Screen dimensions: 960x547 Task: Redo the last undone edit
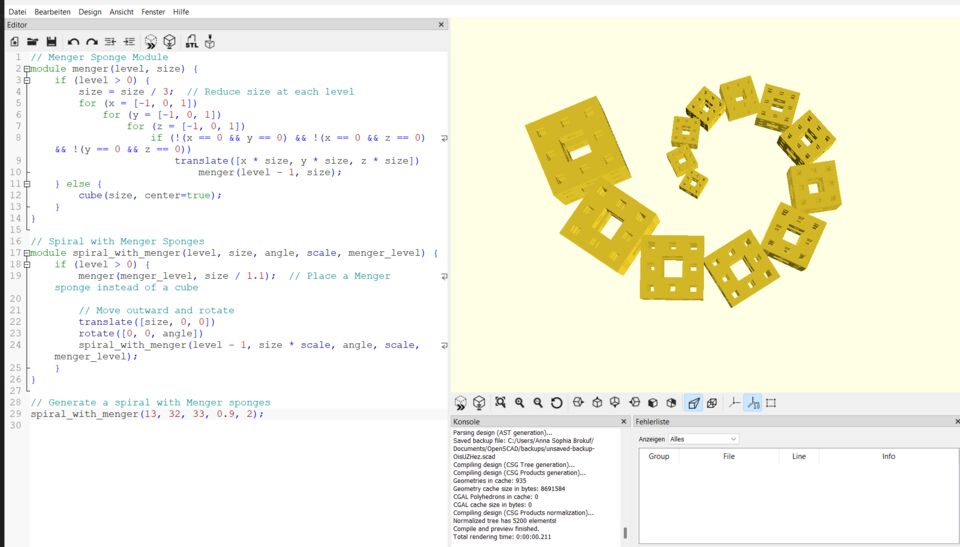coord(92,42)
